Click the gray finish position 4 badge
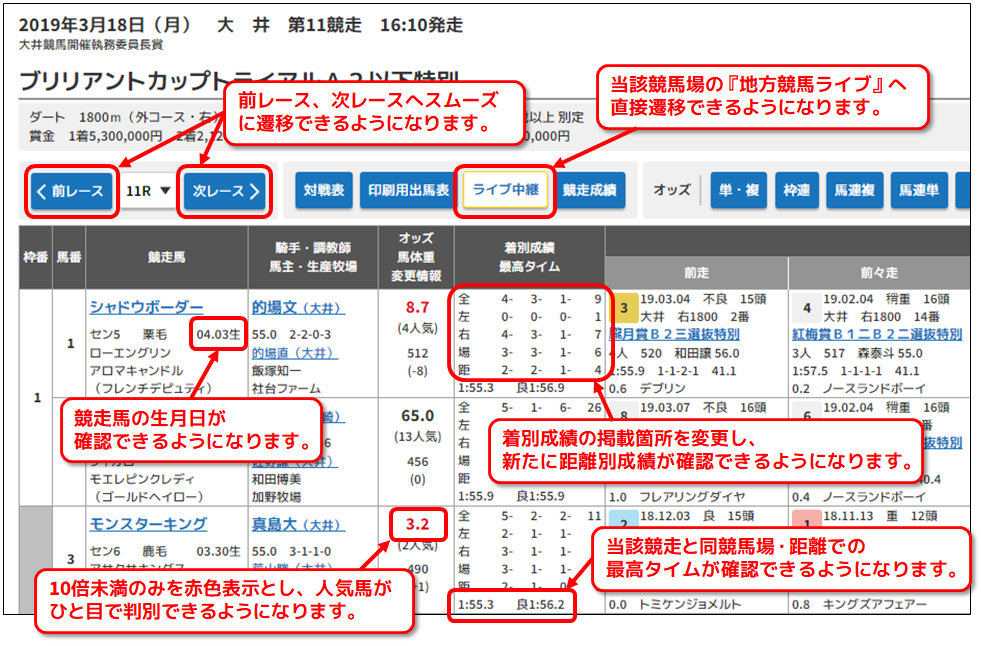This screenshot has width=981, height=646. pyautogui.click(x=806, y=307)
